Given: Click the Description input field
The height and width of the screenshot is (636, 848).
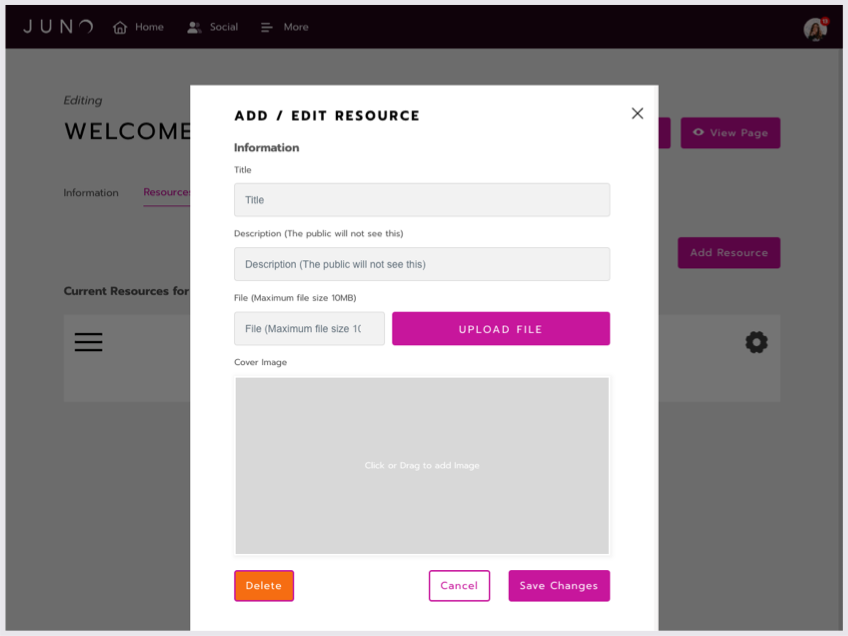Looking at the screenshot, I should 422,264.
